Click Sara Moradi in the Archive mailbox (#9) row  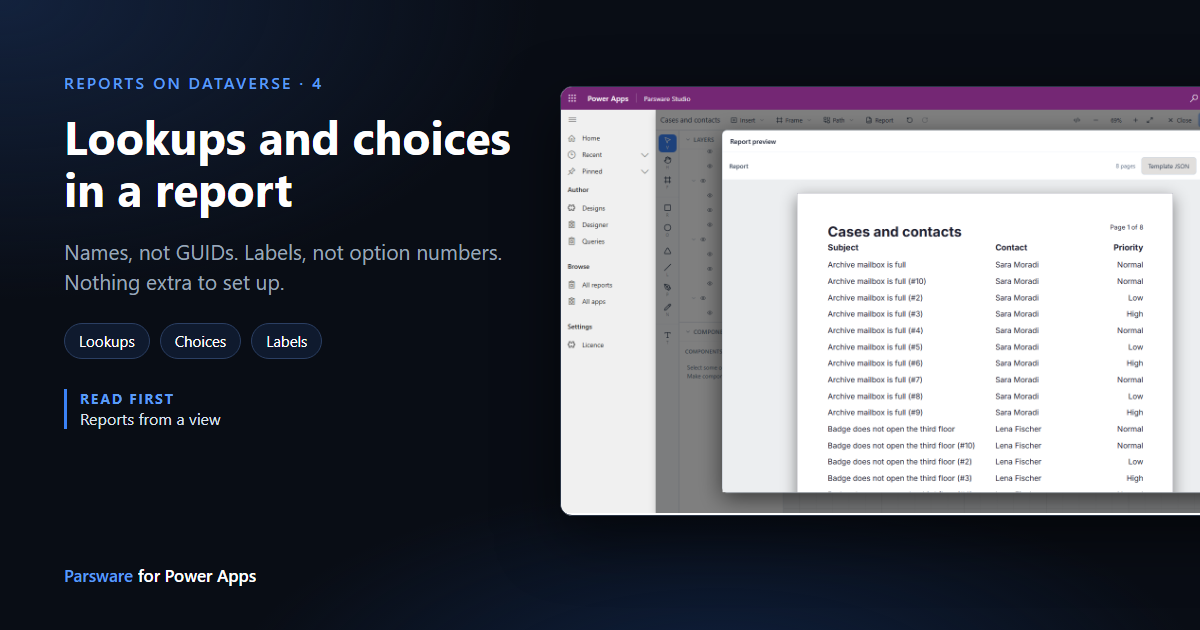(x=1017, y=412)
